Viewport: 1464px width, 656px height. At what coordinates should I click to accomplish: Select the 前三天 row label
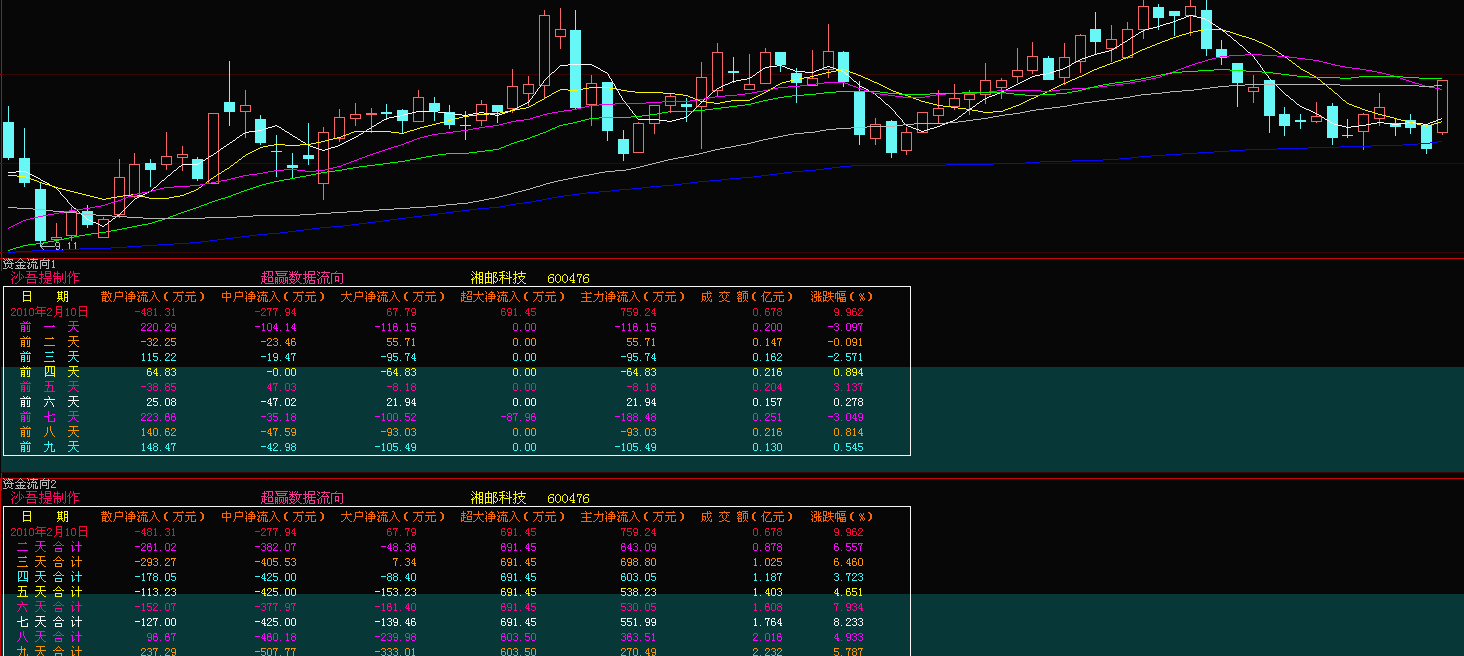pyautogui.click(x=49, y=357)
